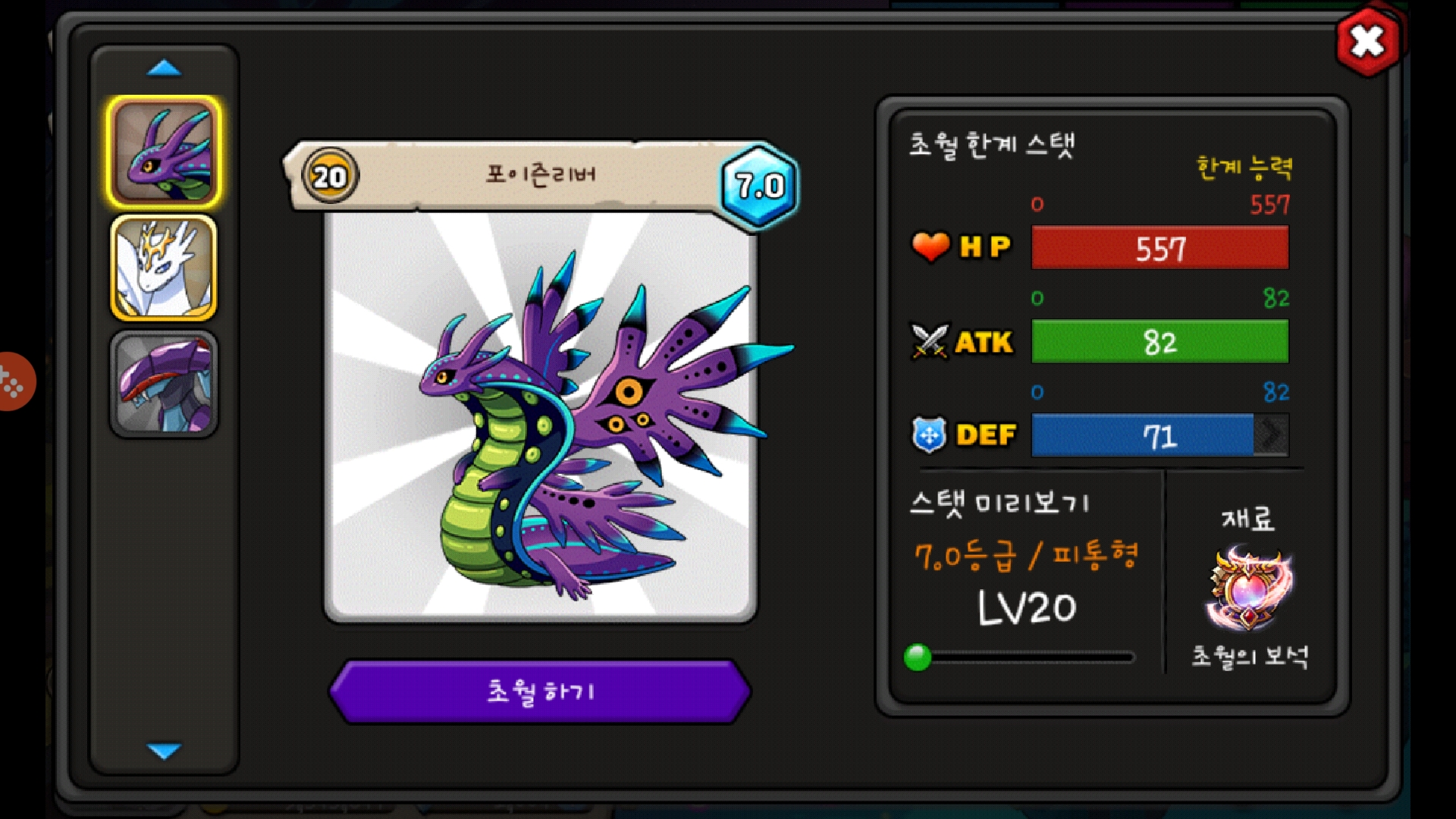Click the HP heart icon
1456x819 pixels.
930,246
